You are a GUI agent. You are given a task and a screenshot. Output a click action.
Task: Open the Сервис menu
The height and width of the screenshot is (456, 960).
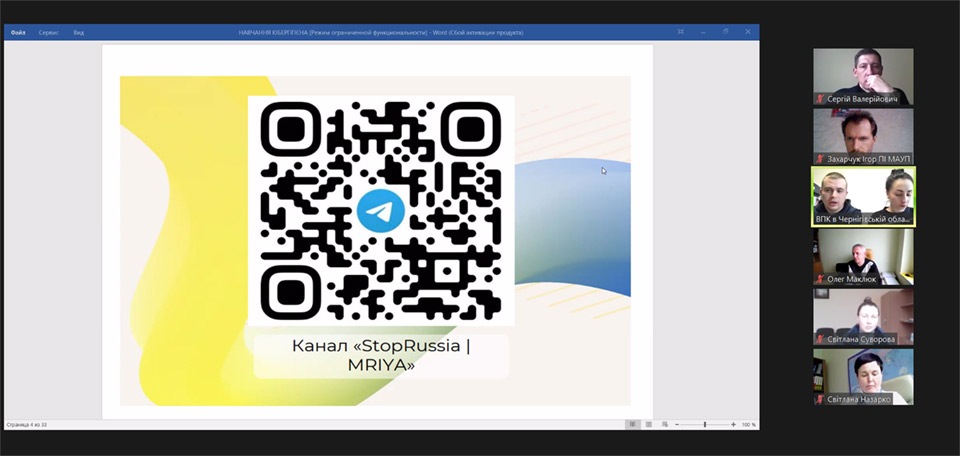tap(48, 32)
